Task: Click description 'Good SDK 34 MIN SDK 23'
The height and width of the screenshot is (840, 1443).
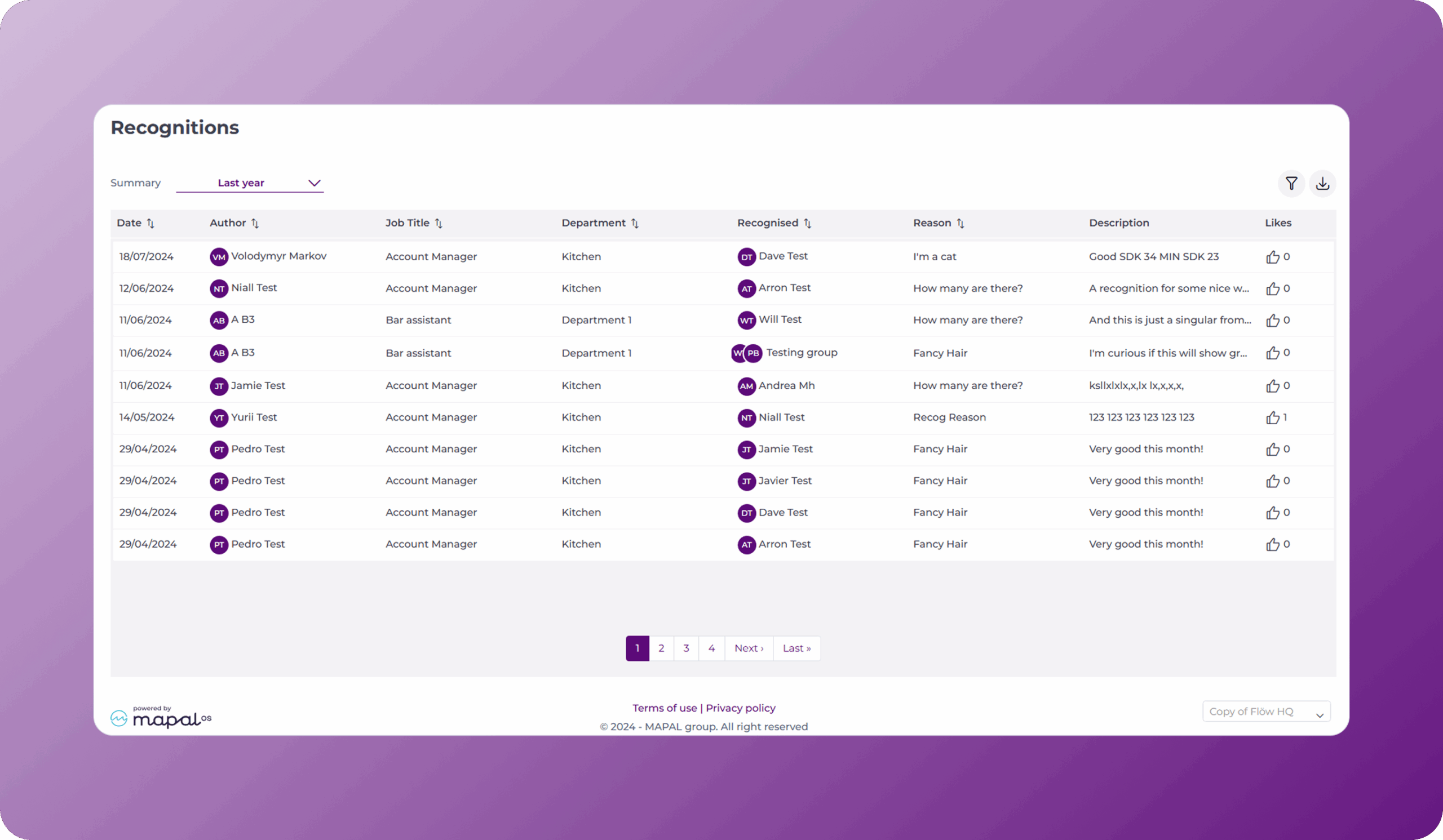Action: (1154, 256)
